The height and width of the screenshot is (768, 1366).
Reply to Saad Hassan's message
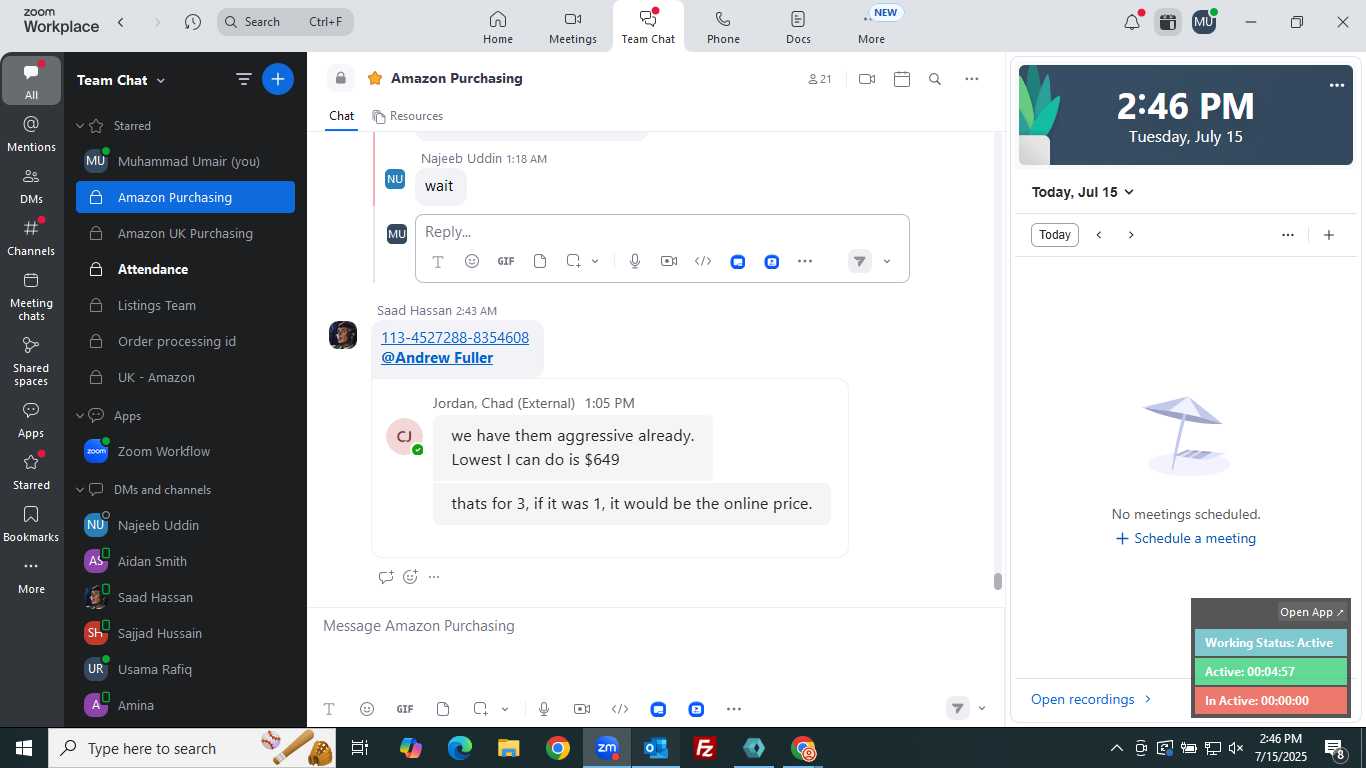click(386, 577)
